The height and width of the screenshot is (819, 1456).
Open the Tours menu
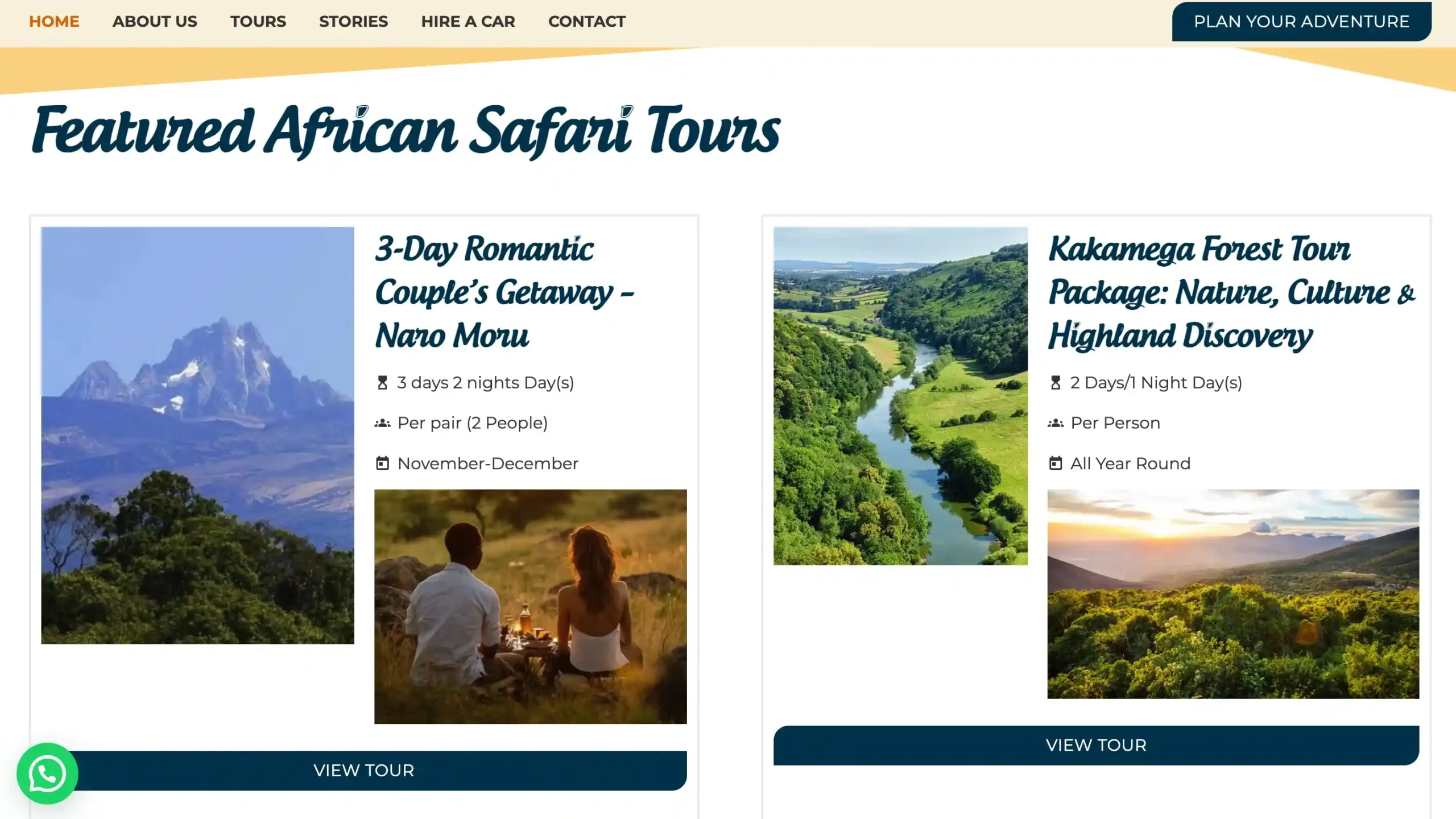point(258,22)
